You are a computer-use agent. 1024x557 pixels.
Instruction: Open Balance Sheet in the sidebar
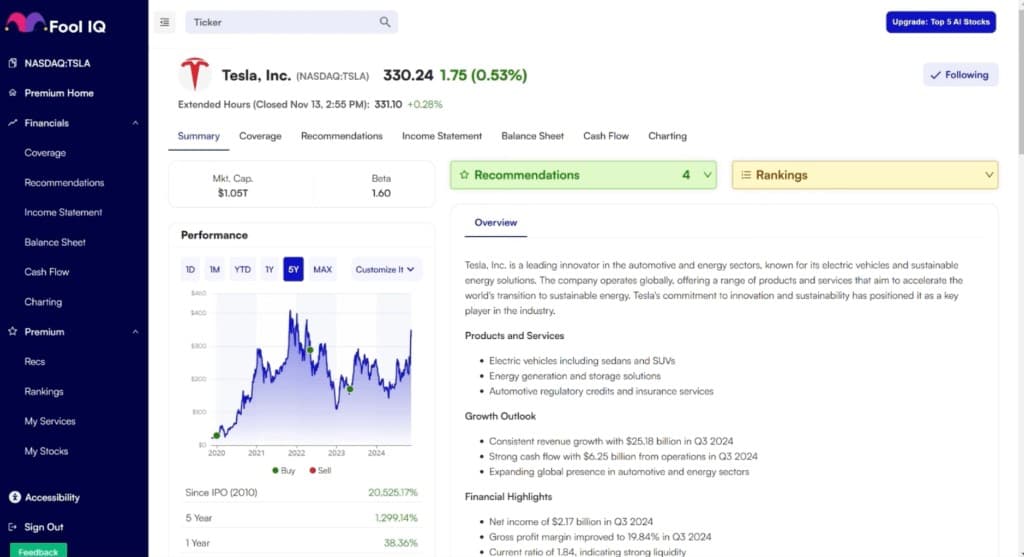click(55, 242)
